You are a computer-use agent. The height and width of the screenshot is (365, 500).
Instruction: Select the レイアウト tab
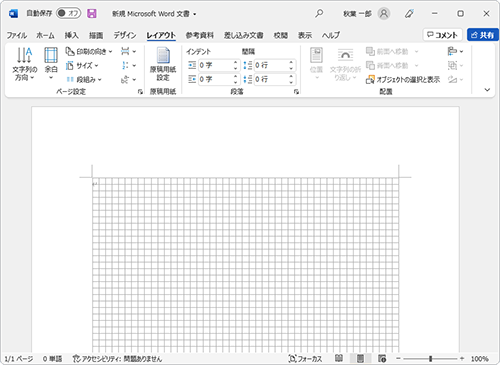point(161,35)
